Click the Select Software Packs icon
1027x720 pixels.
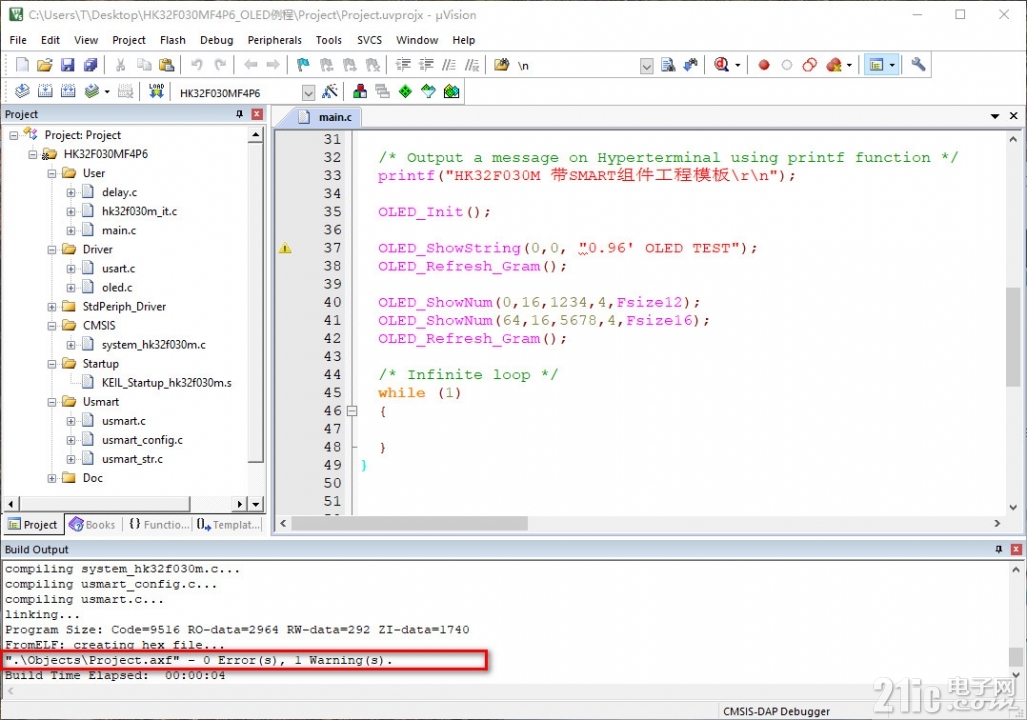point(428,91)
